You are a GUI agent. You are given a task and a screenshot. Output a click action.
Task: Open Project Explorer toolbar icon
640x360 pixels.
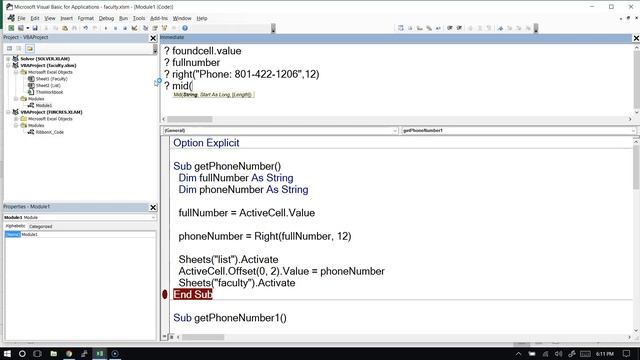coord(145,28)
